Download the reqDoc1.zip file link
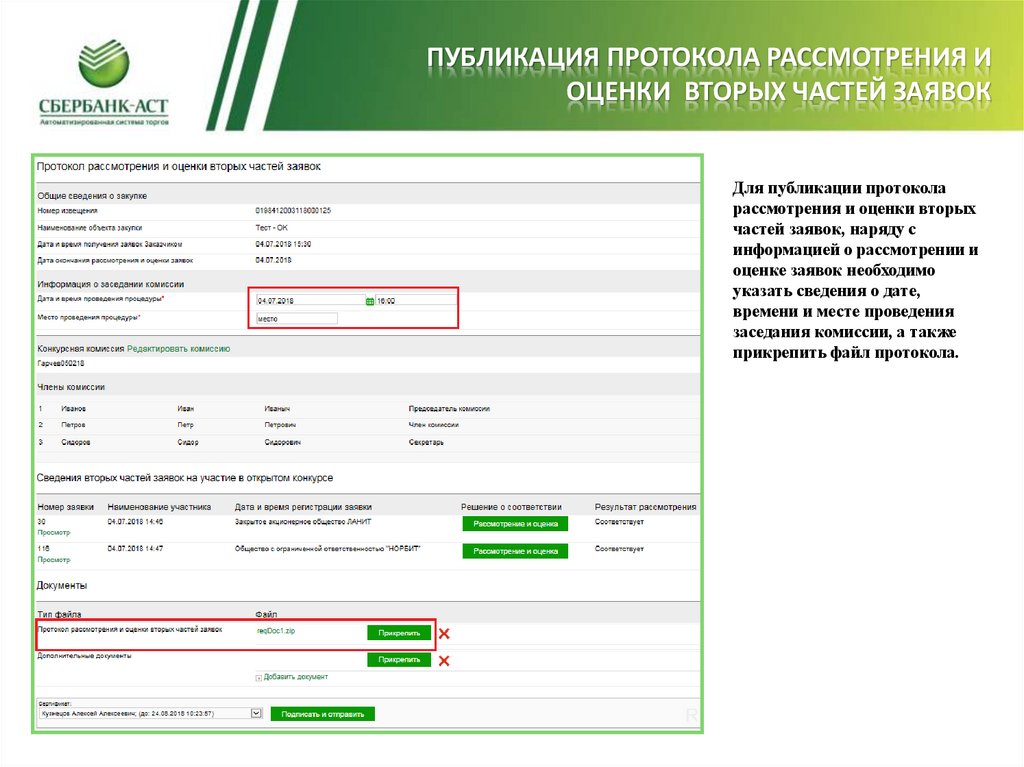 275,633
